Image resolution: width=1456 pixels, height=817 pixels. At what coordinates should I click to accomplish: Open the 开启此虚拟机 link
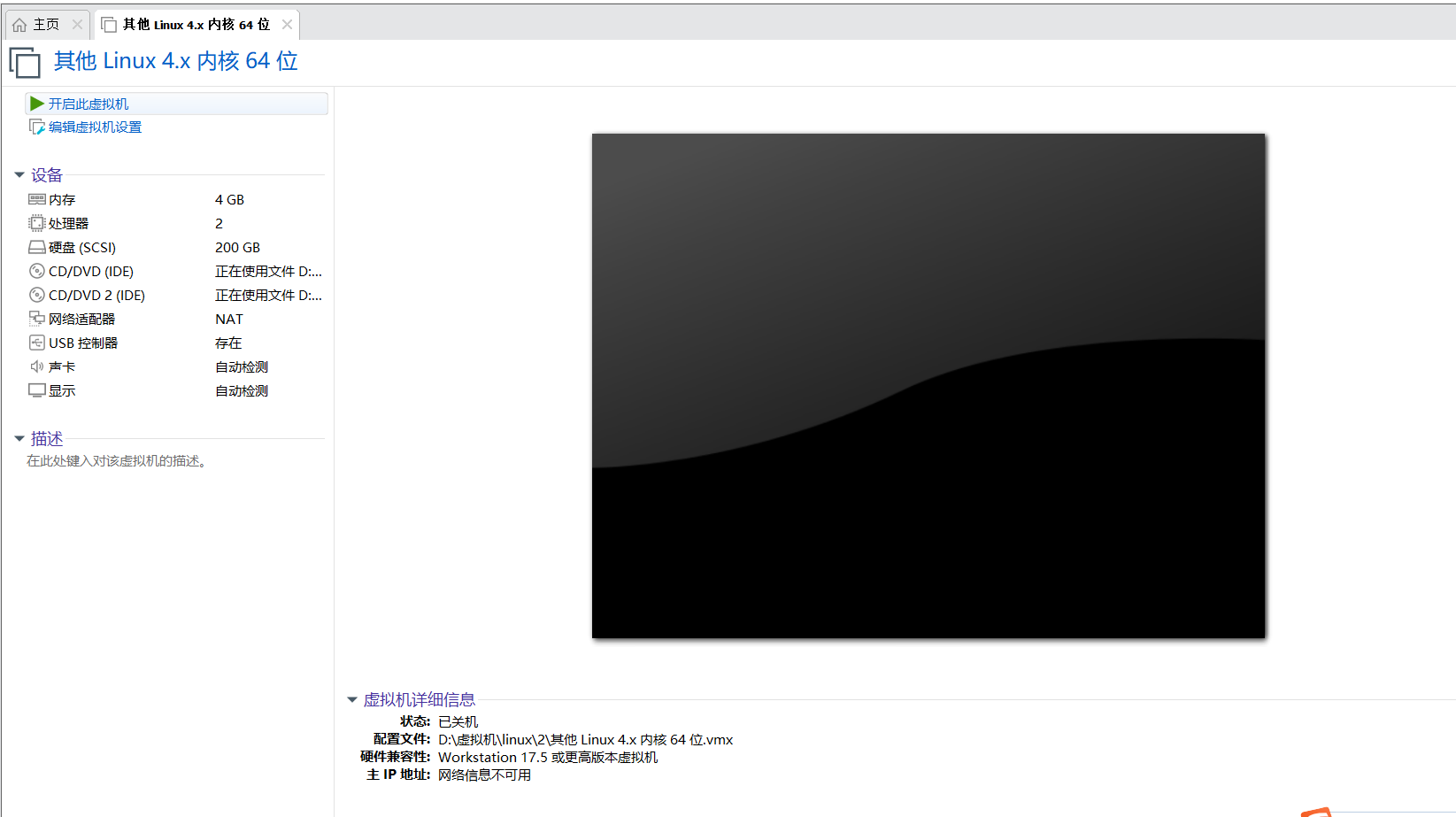tap(89, 104)
